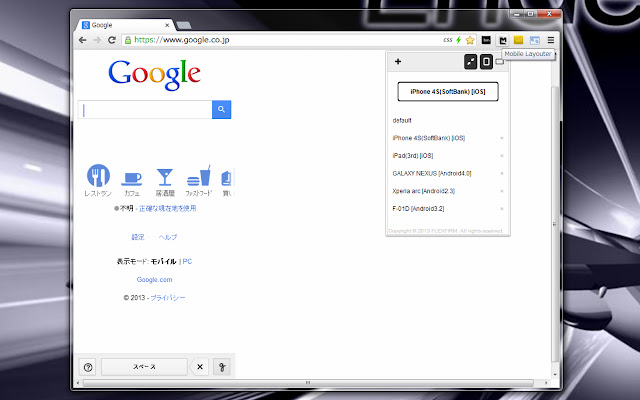Focus the Google search input field
This screenshot has width=640, height=400.
(x=145, y=109)
